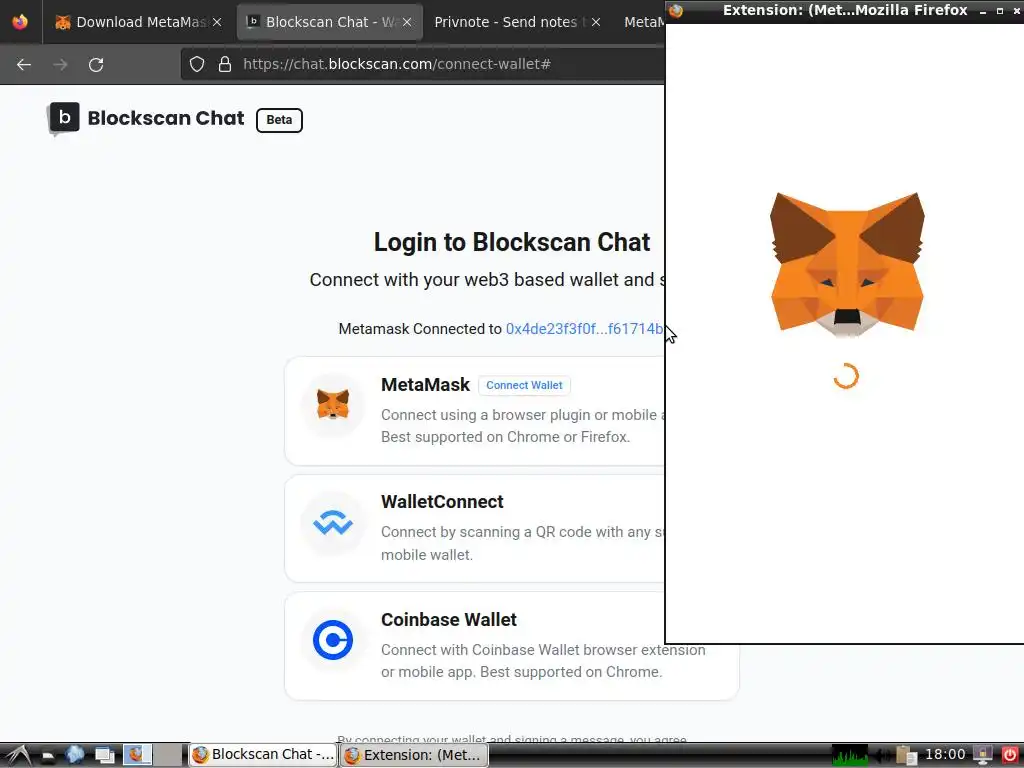Screen dimensions: 1024x768
Task: Choose the WalletConnect option heading
Action: click(442, 502)
